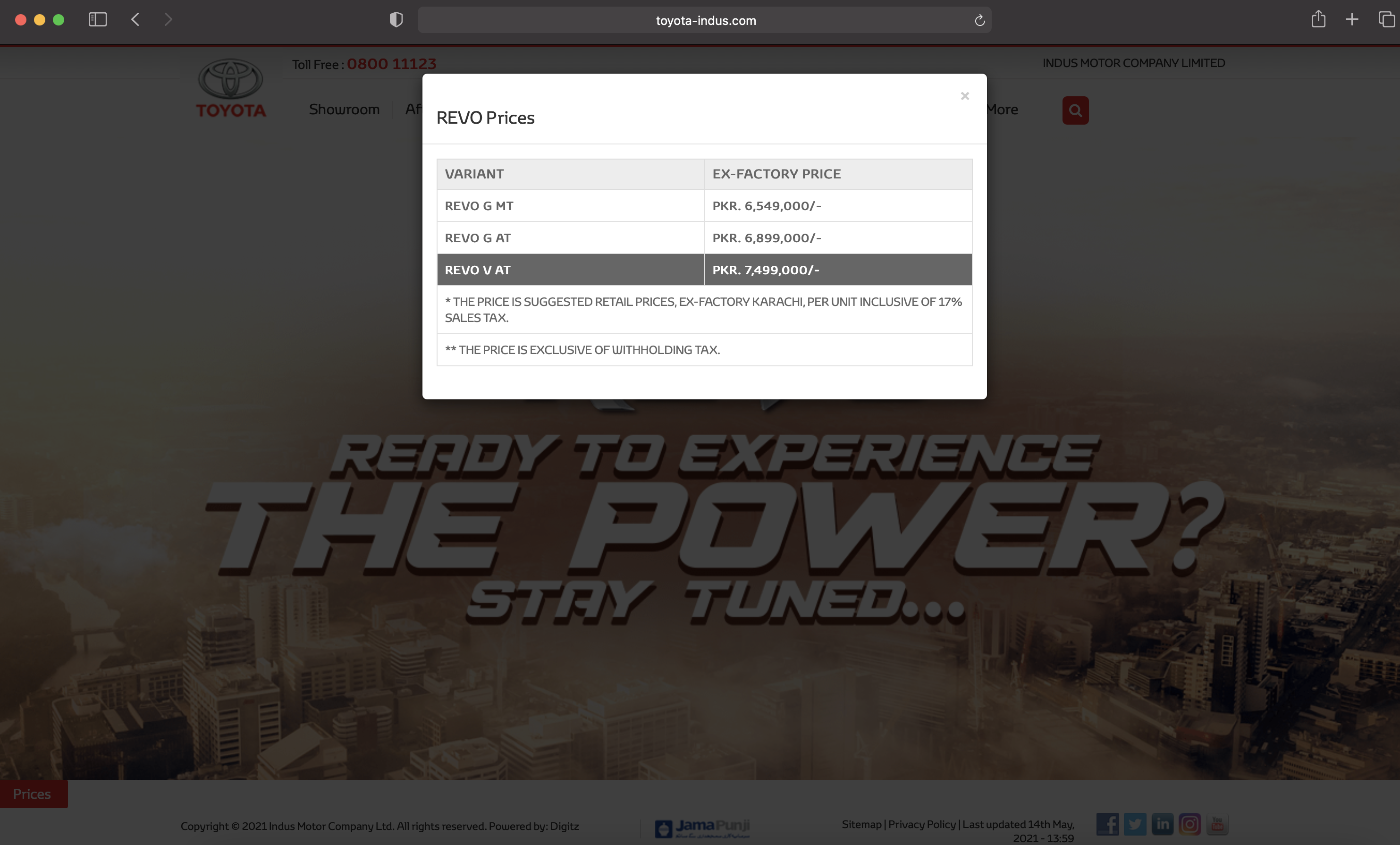Go back to previous page
The height and width of the screenshot is (845, 1400).
click(x=135, y=19)
